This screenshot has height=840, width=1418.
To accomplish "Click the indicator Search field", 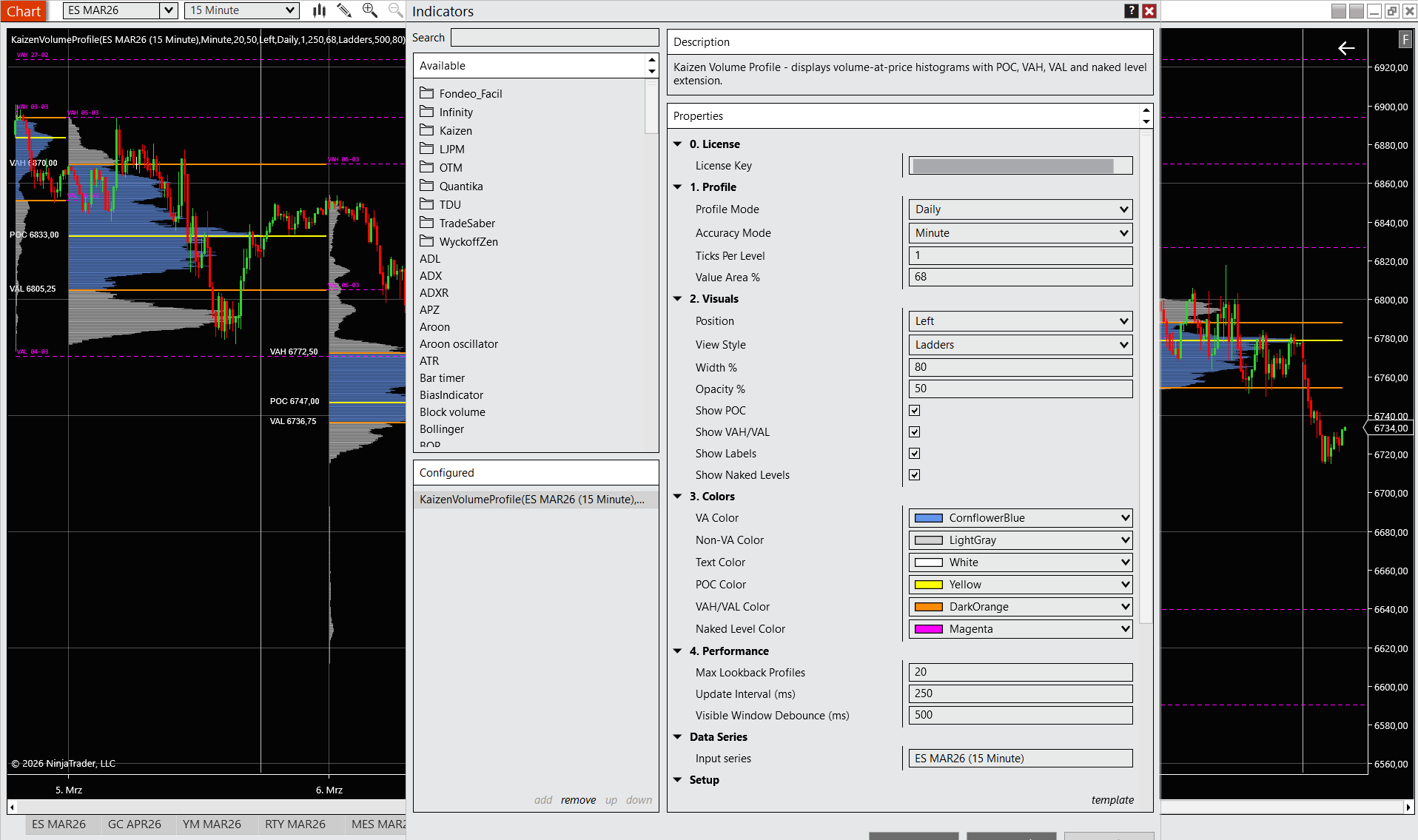I will (554, 38).
